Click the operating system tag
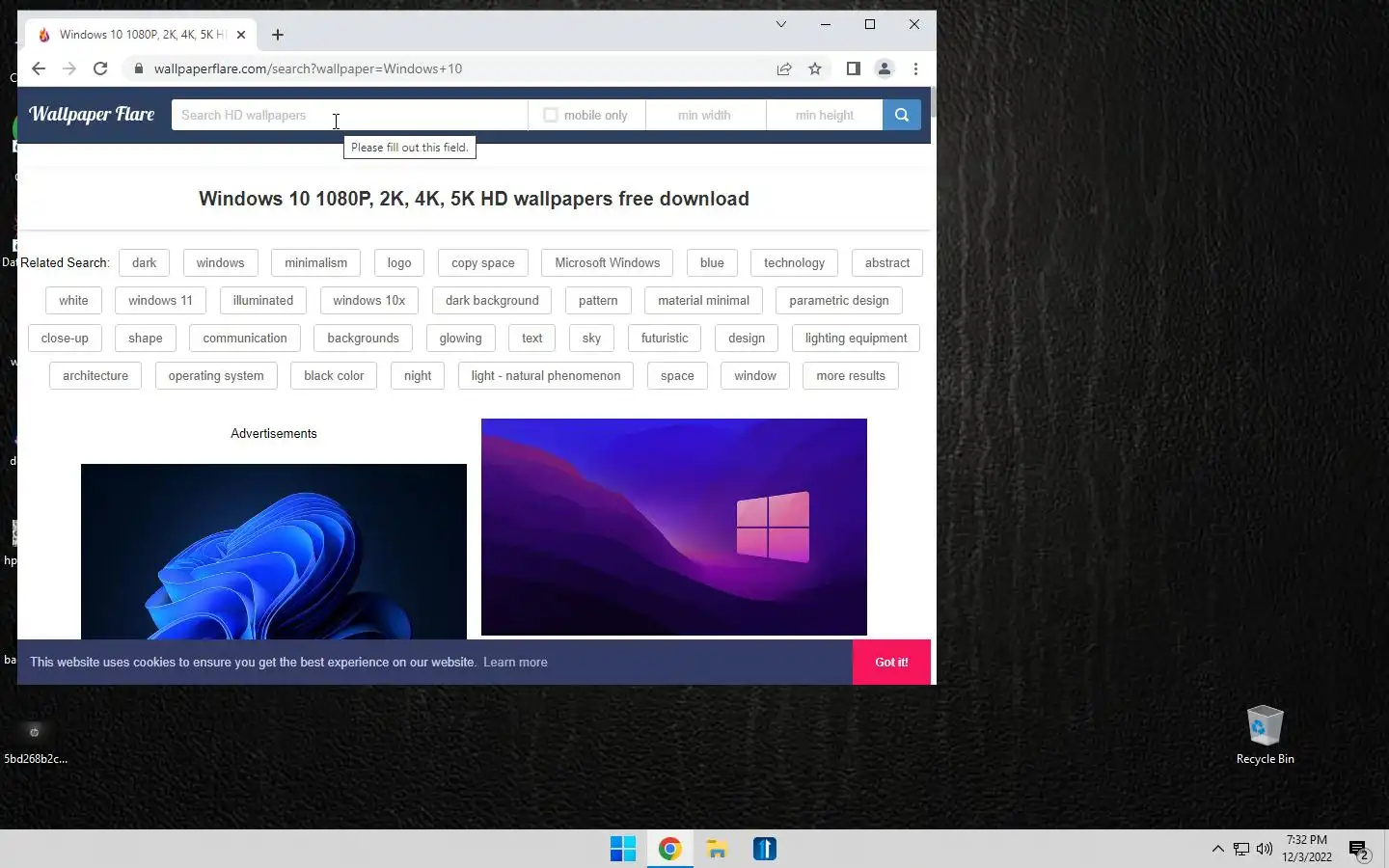The image size is (1389, 868). [x=216, y=375]
